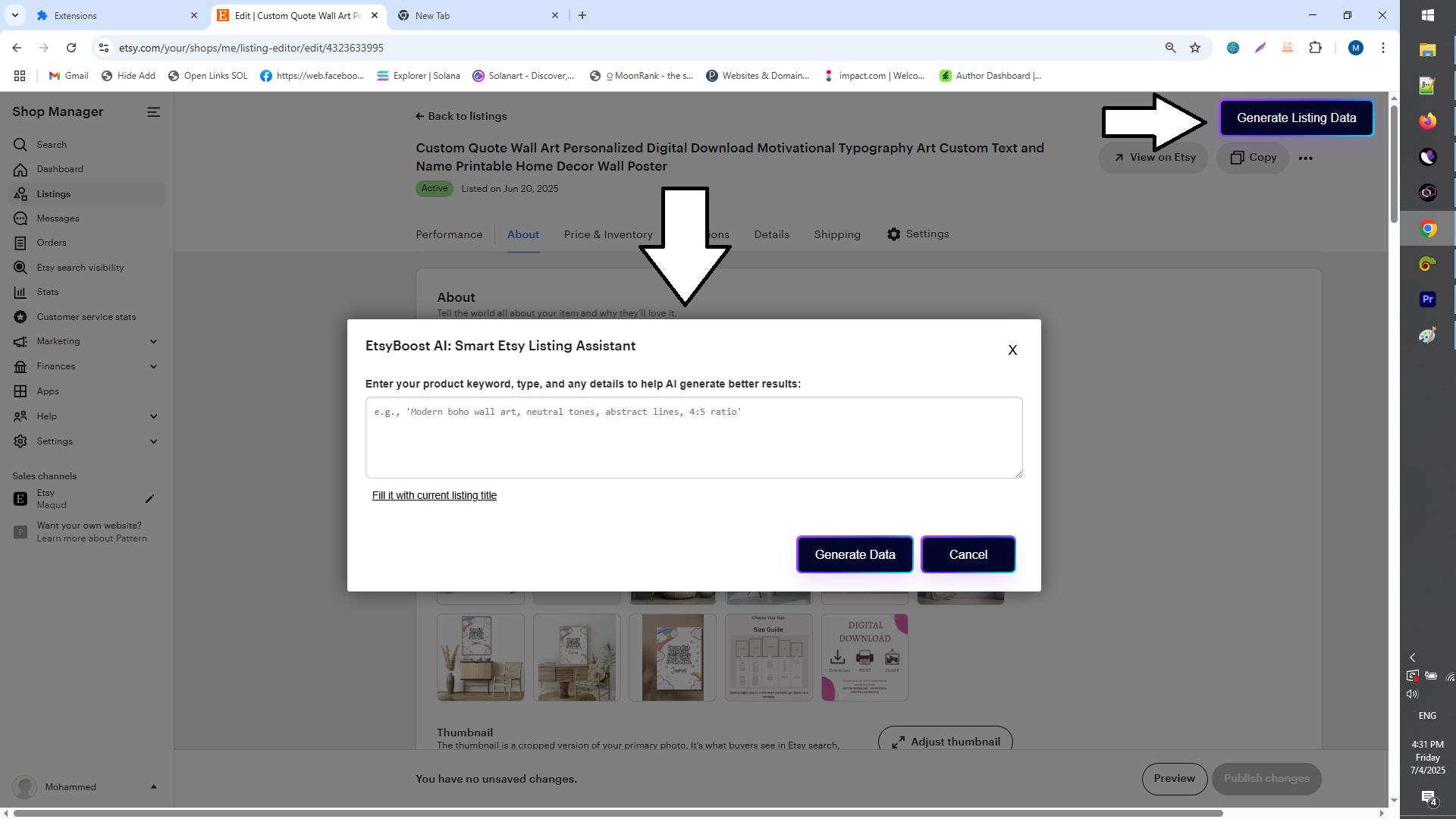
Task: Open the three-dot listing options menu
Action: point(1305,158)
